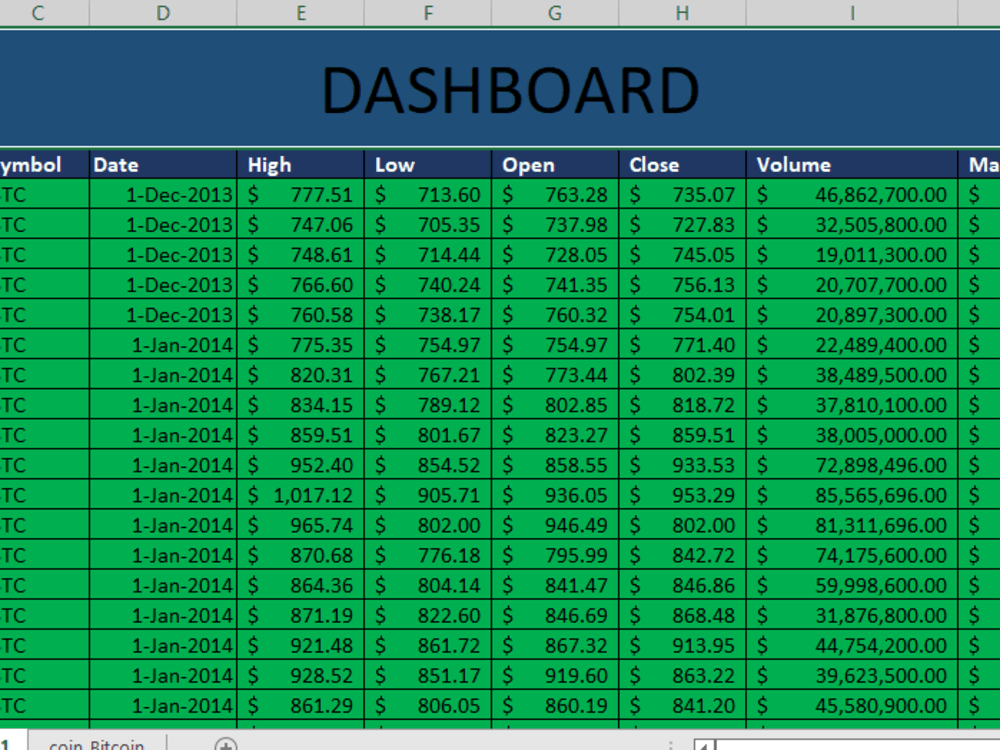The height and width of the screenshot is (750, 1000).
Task: Click the Volume table header
Action: [x=852, y=165]
